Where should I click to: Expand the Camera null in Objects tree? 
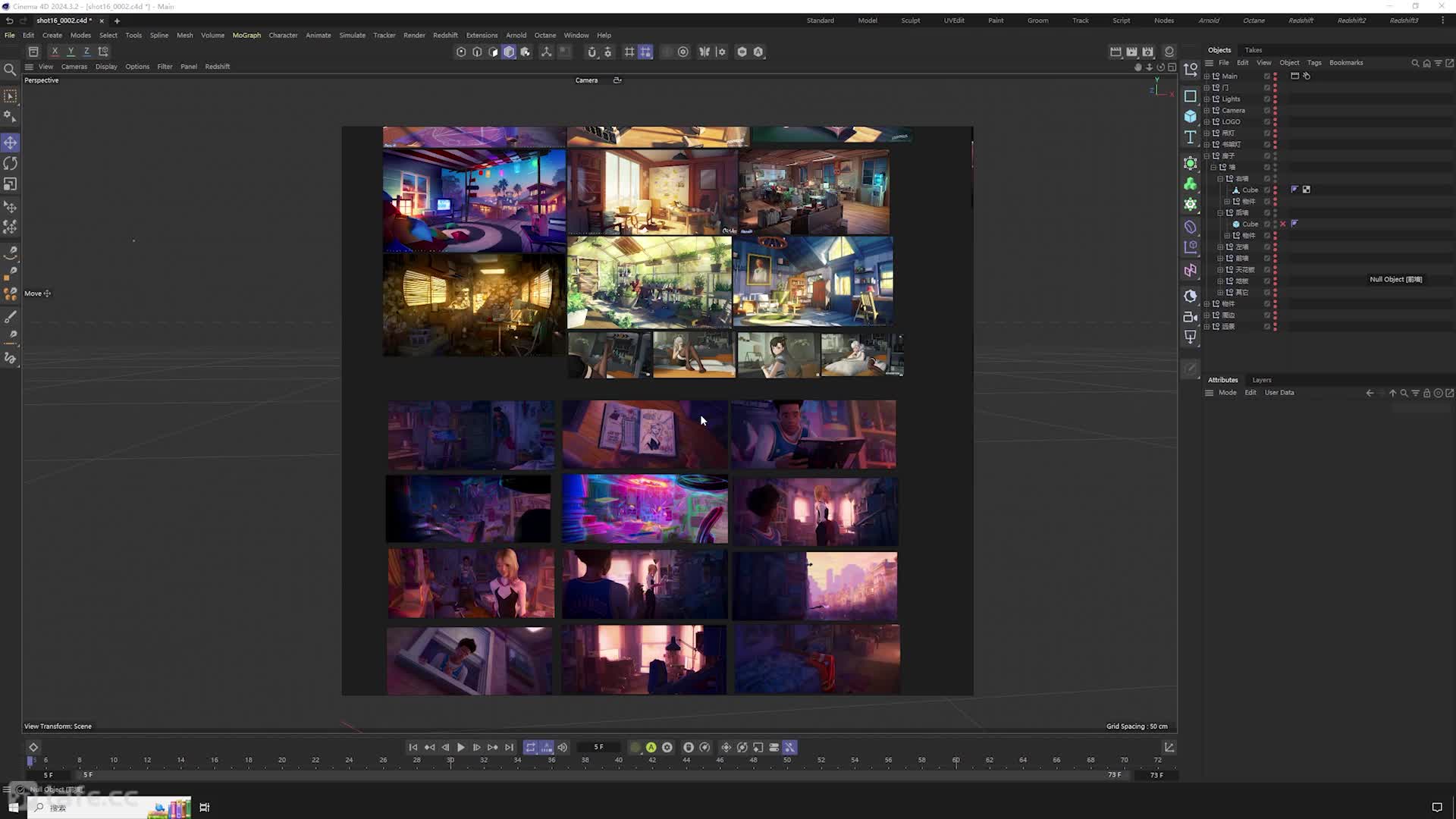[x=1207, y=110]
